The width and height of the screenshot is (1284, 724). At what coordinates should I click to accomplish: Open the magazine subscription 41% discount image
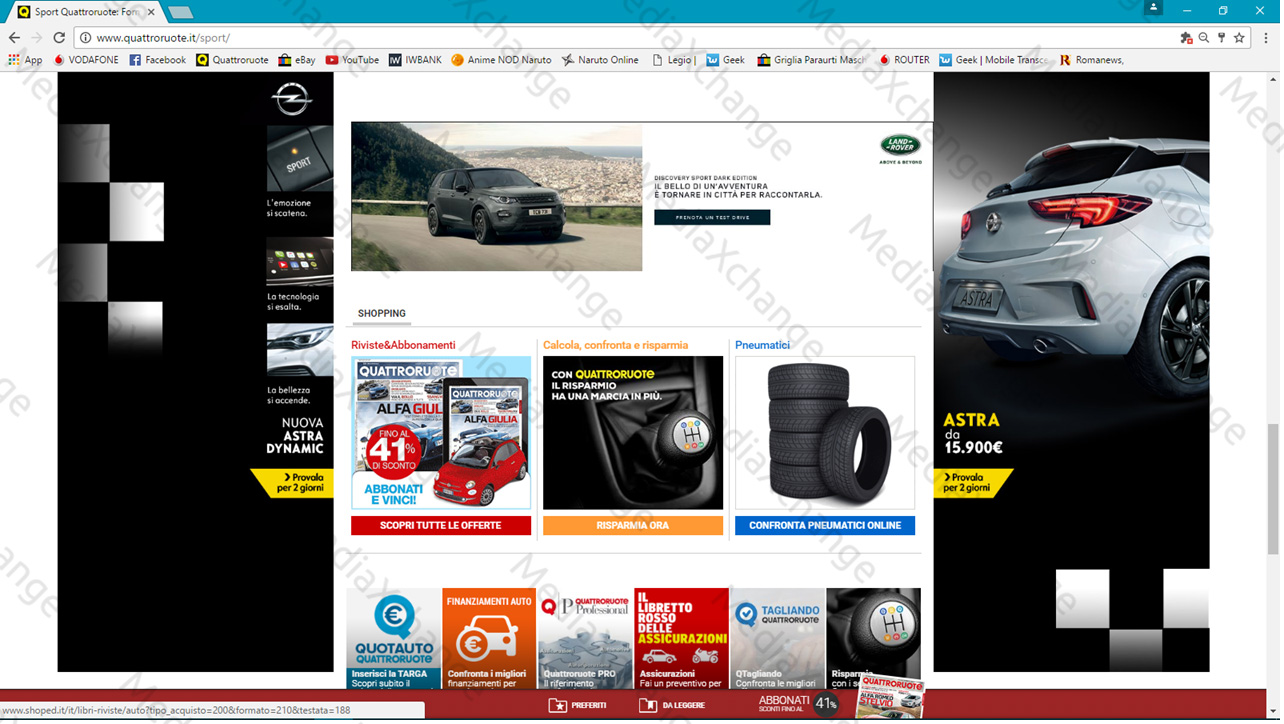pos(441,433)
